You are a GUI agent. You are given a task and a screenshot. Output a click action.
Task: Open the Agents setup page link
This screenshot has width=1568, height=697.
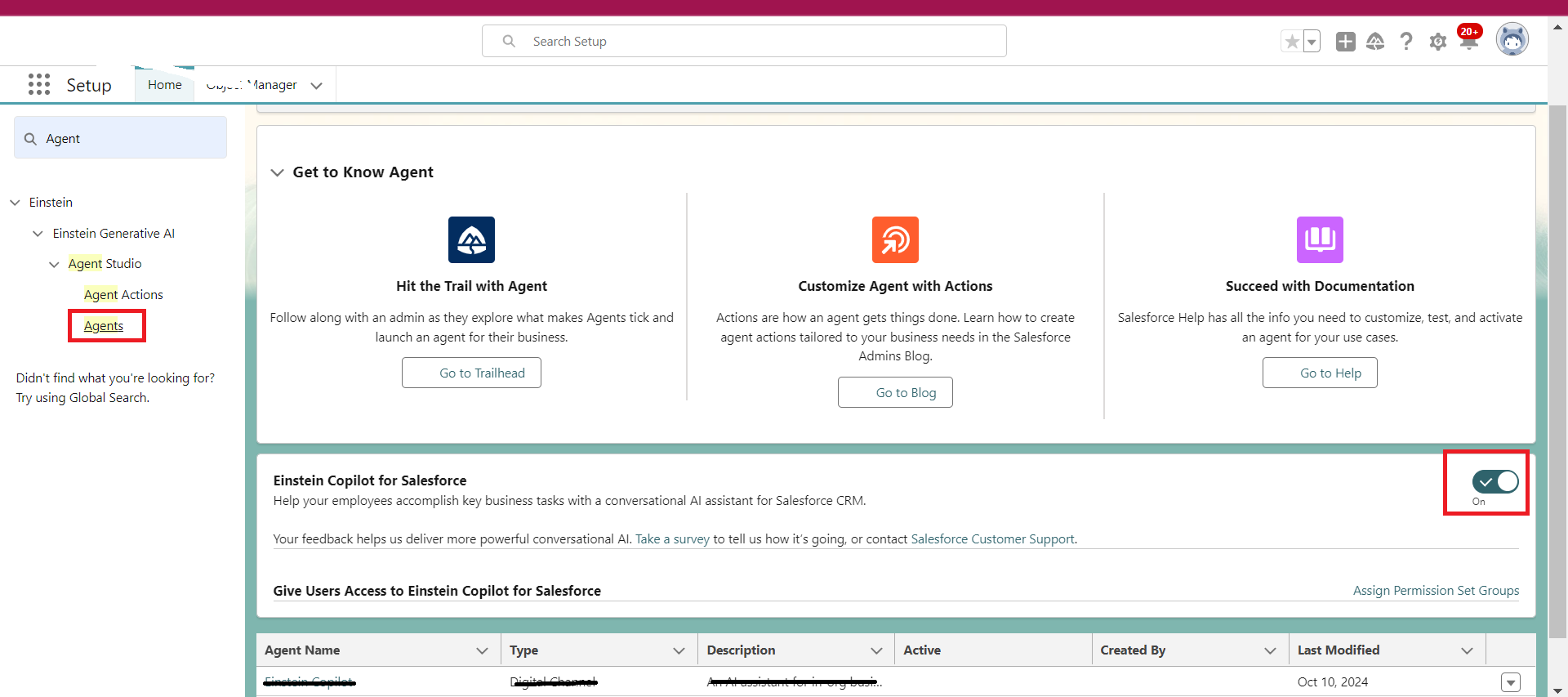pos(104,325)
